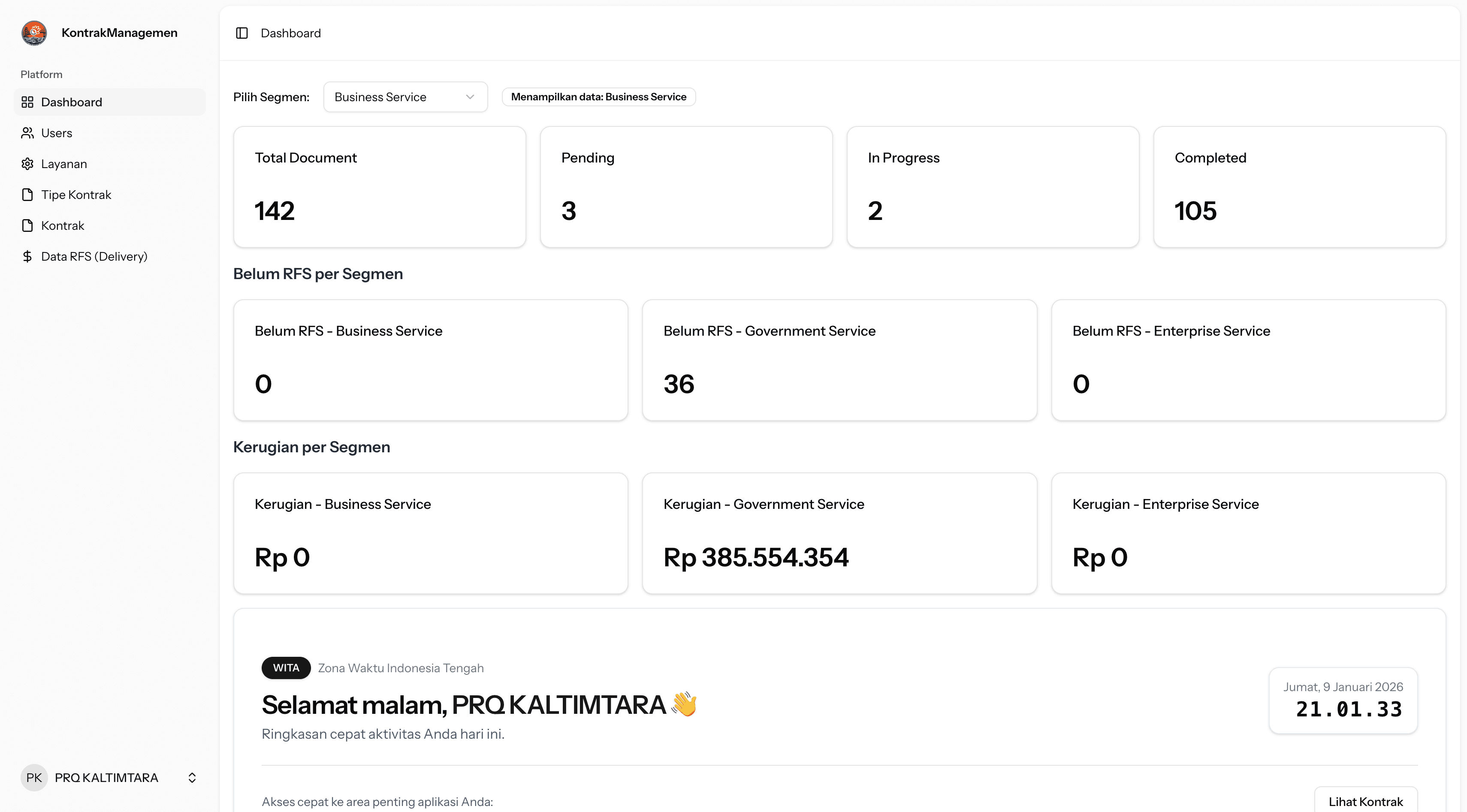This screenshot has height=812, width=1467.
Task: Click the Total Document card
Action: [379, 186]
